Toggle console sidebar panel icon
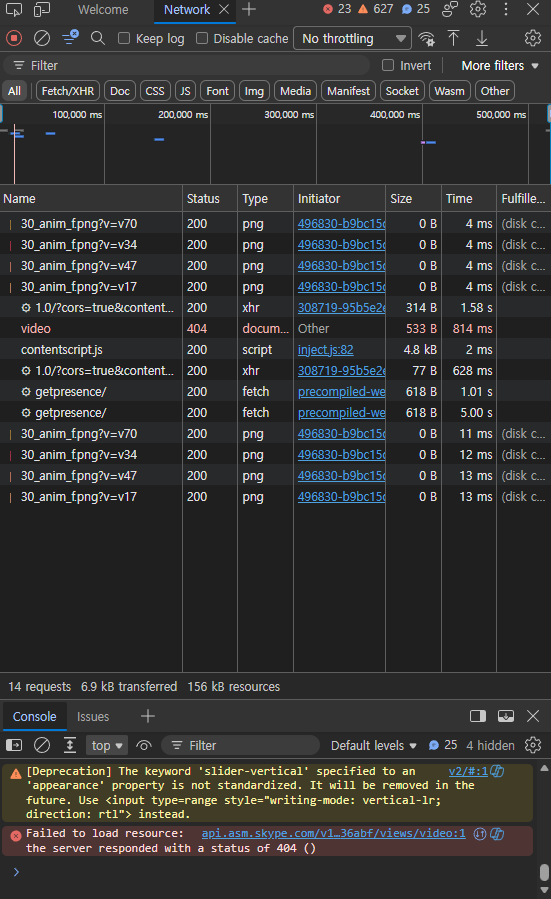 click(x=14, y=745)
